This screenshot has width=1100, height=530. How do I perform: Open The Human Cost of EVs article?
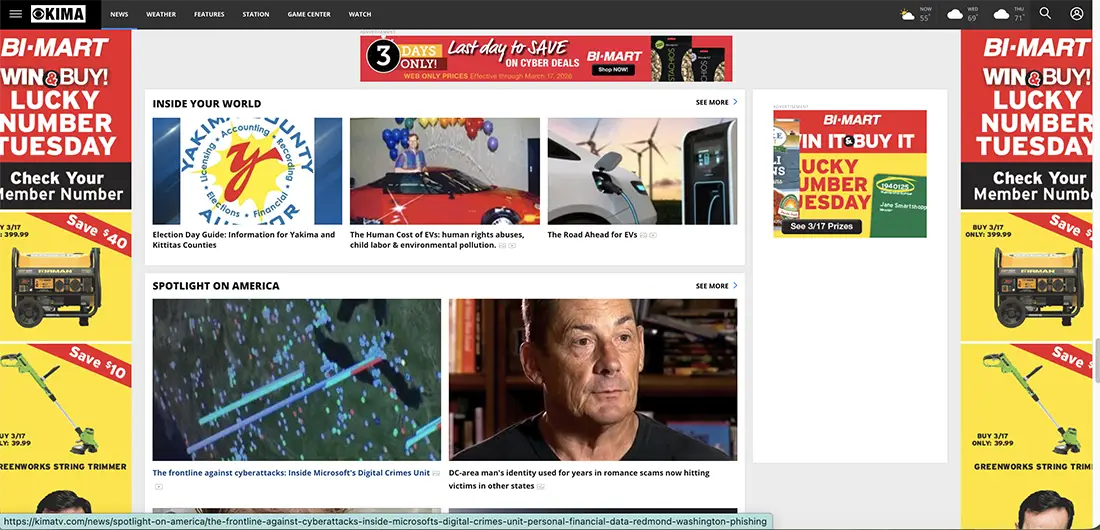437,240
